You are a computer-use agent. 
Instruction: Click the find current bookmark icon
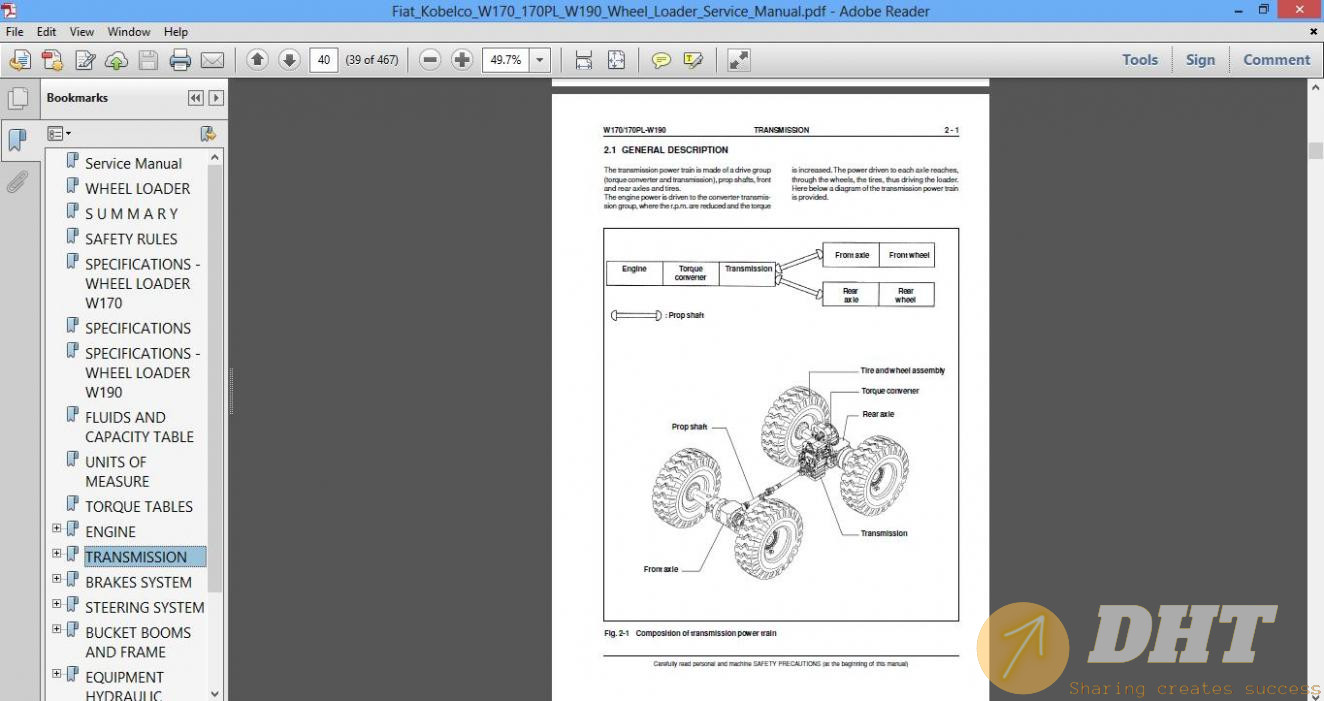[208, 133]
